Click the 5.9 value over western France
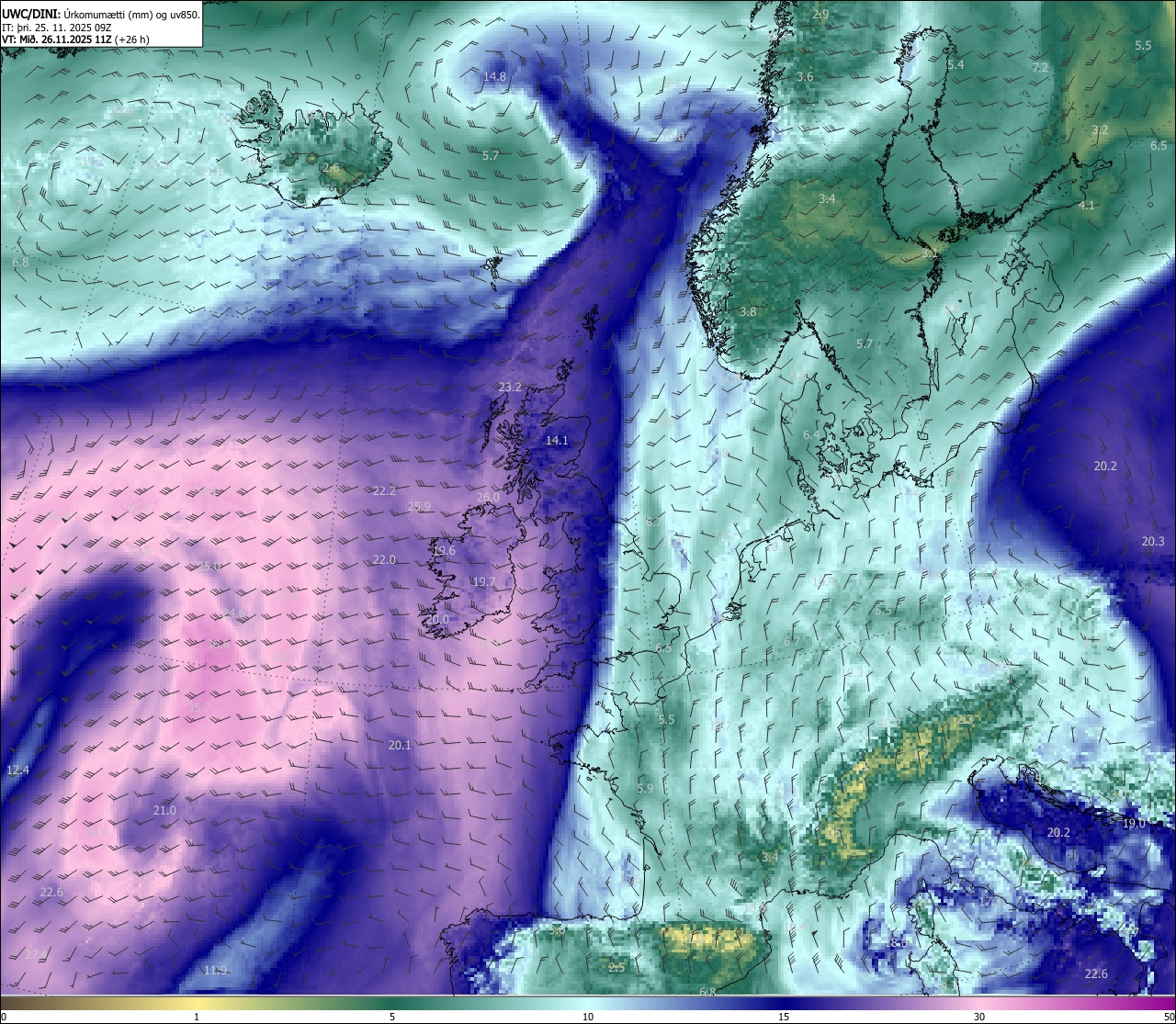 [644, 788]
